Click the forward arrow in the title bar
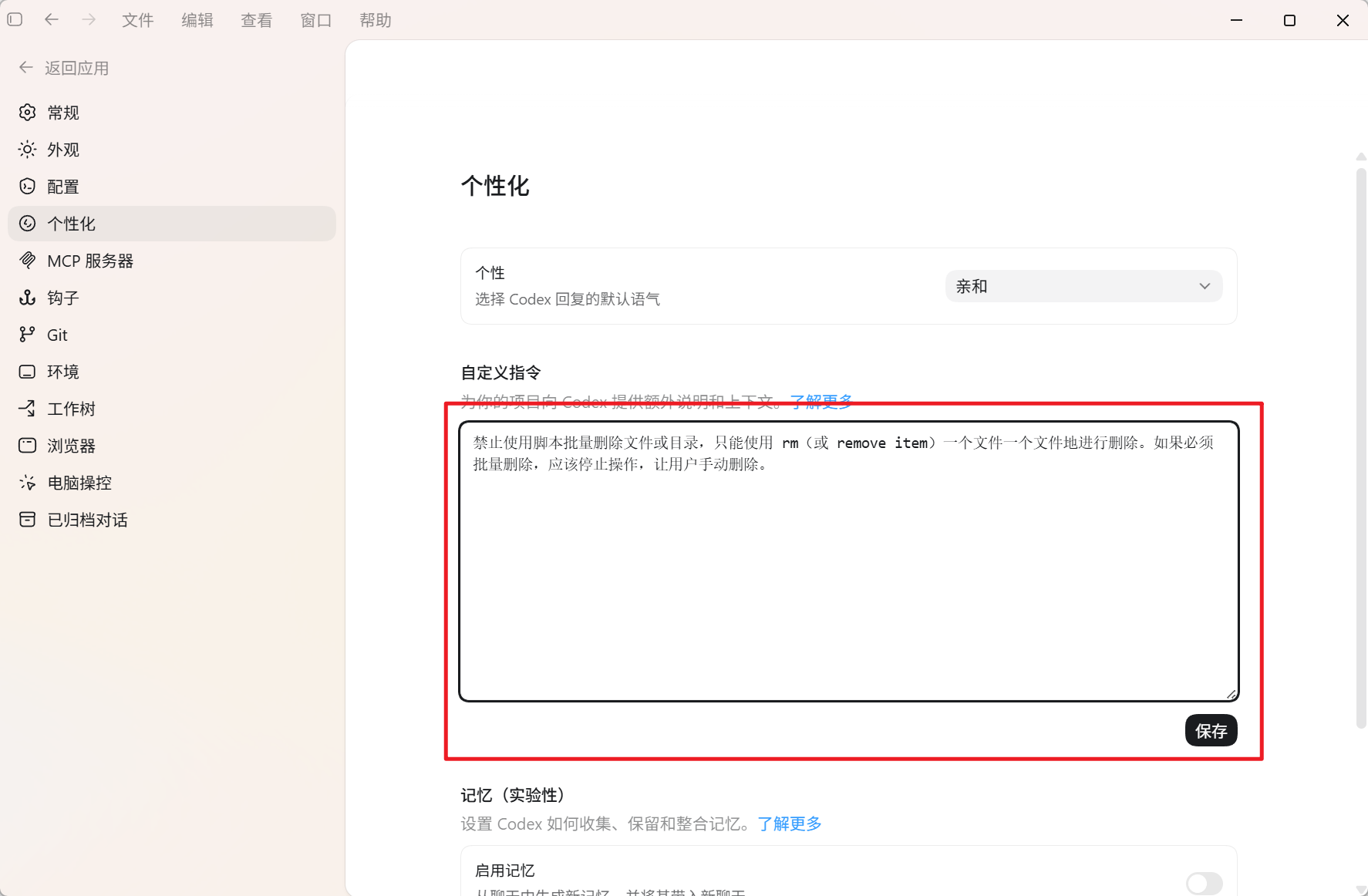Screen dimensions: 1368x896 point(89,19)
